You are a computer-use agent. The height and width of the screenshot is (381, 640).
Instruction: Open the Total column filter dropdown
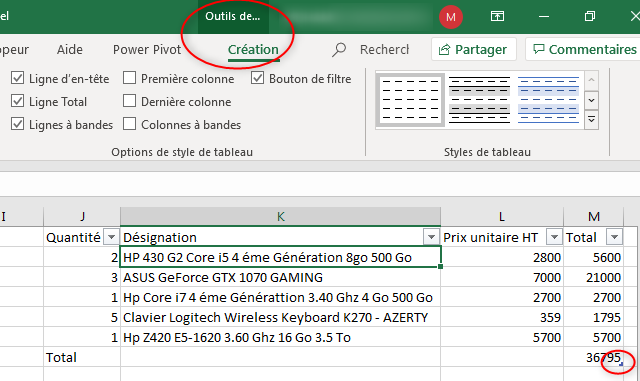coord(614,237)
